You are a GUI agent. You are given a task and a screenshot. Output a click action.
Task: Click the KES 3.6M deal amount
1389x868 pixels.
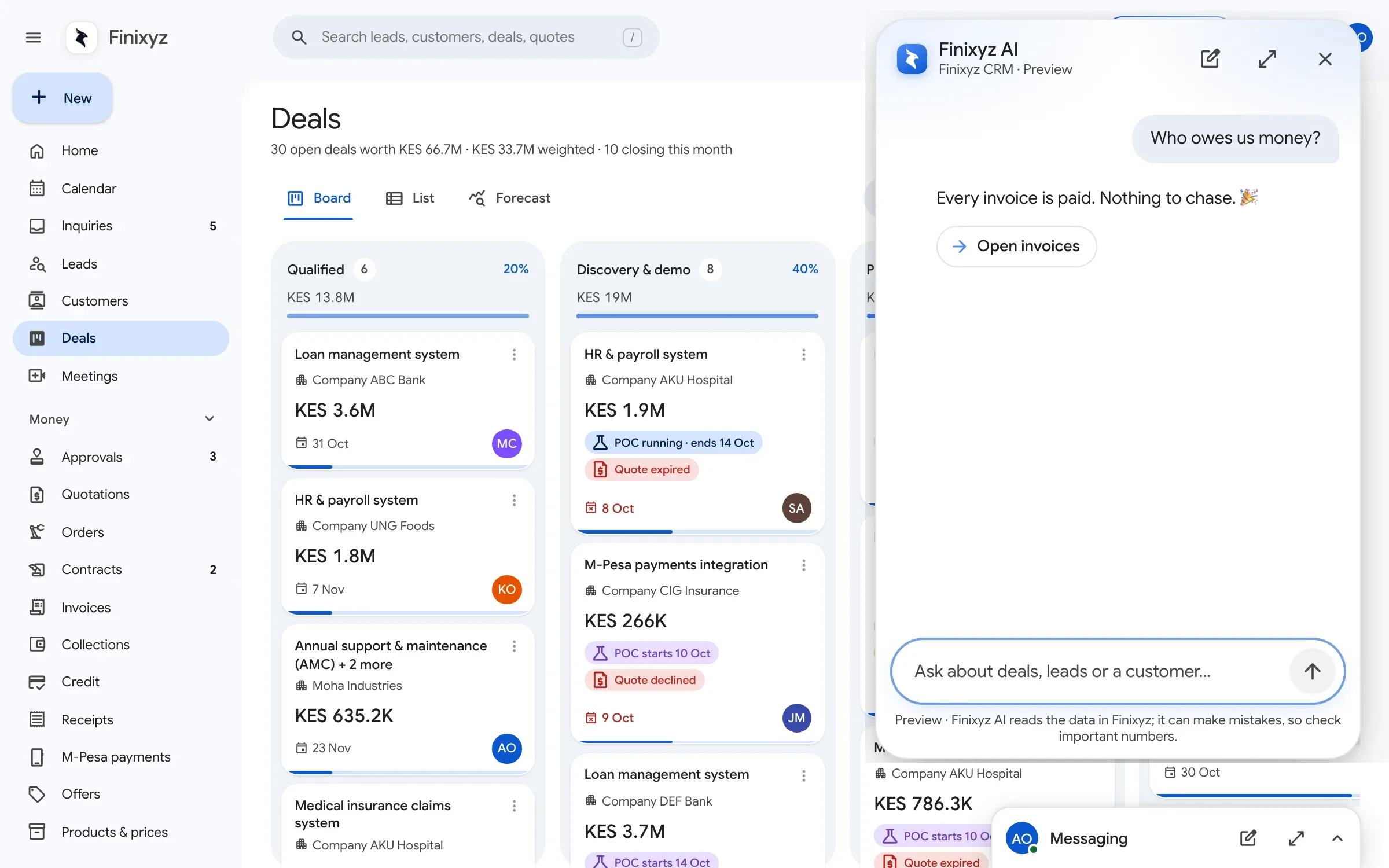coord(335,410)
